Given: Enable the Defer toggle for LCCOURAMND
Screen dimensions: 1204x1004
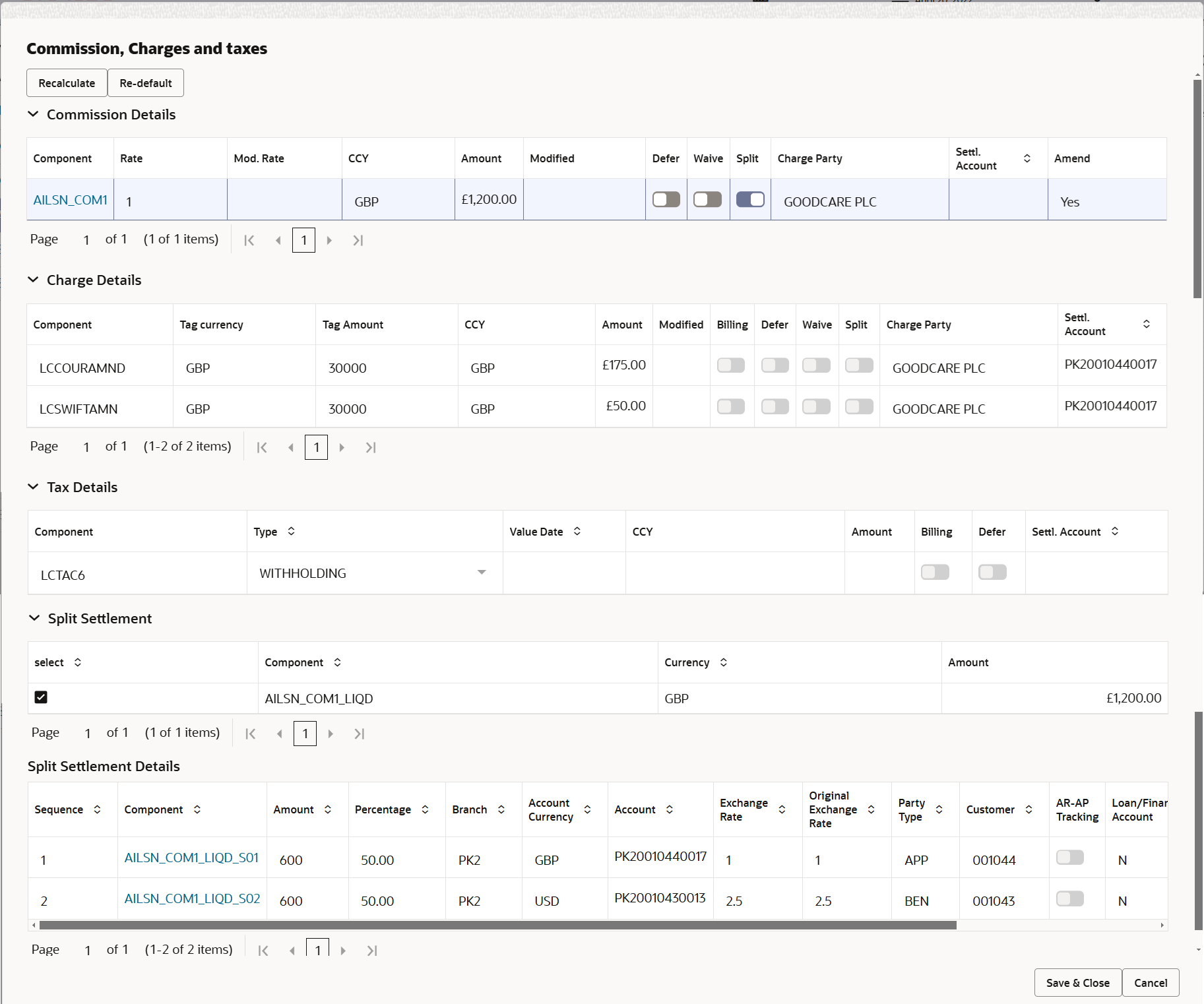Looking at the screenshot, I should [x=775, y=365].
